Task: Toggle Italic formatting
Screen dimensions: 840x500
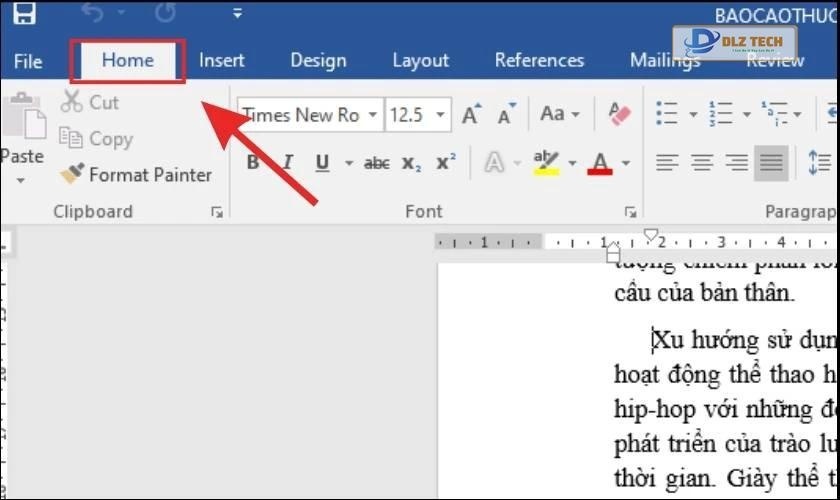Action: click(x=288, y=162)
